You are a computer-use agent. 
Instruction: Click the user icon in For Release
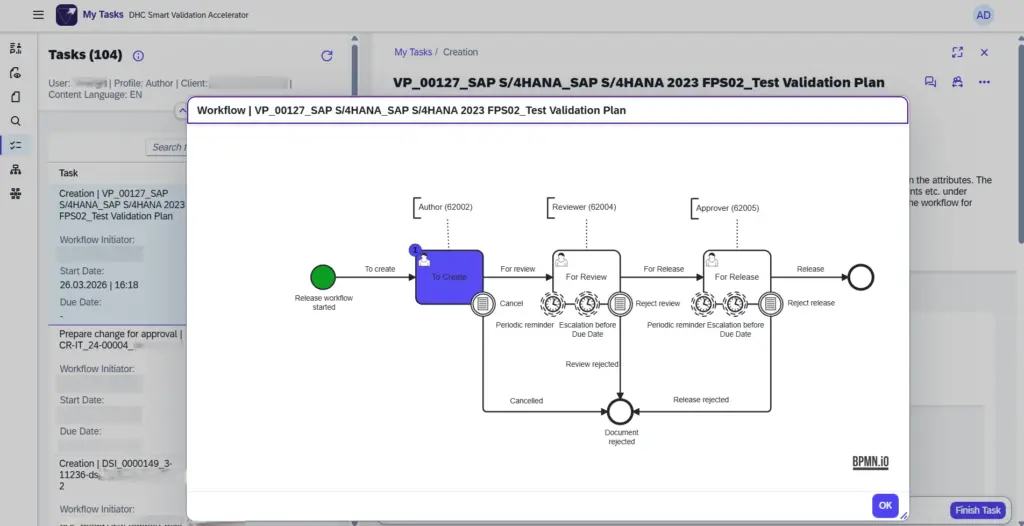pos(712,260)
